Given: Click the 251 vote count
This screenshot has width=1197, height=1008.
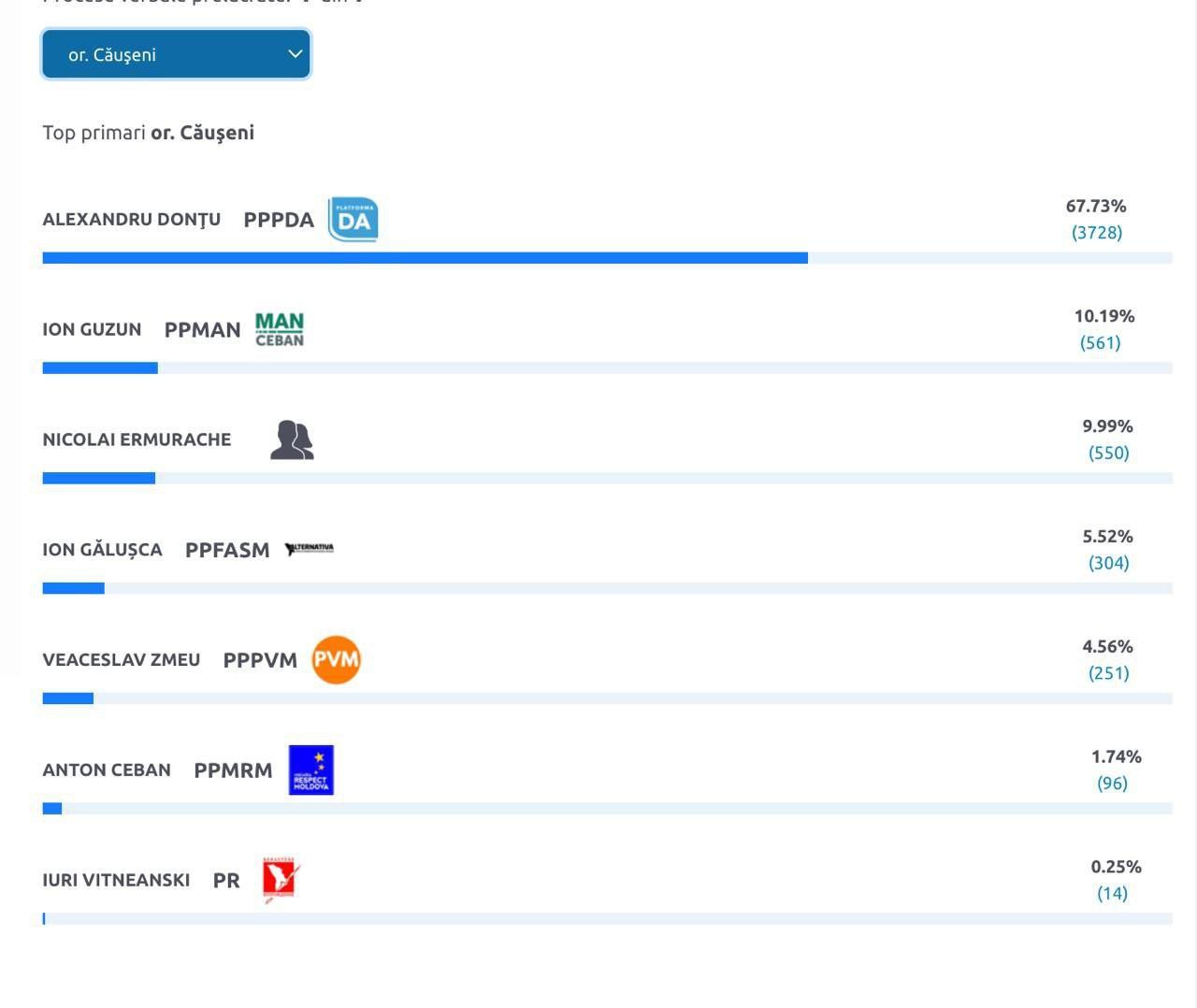Looking at the screenshot, I should click(1109, 673).
